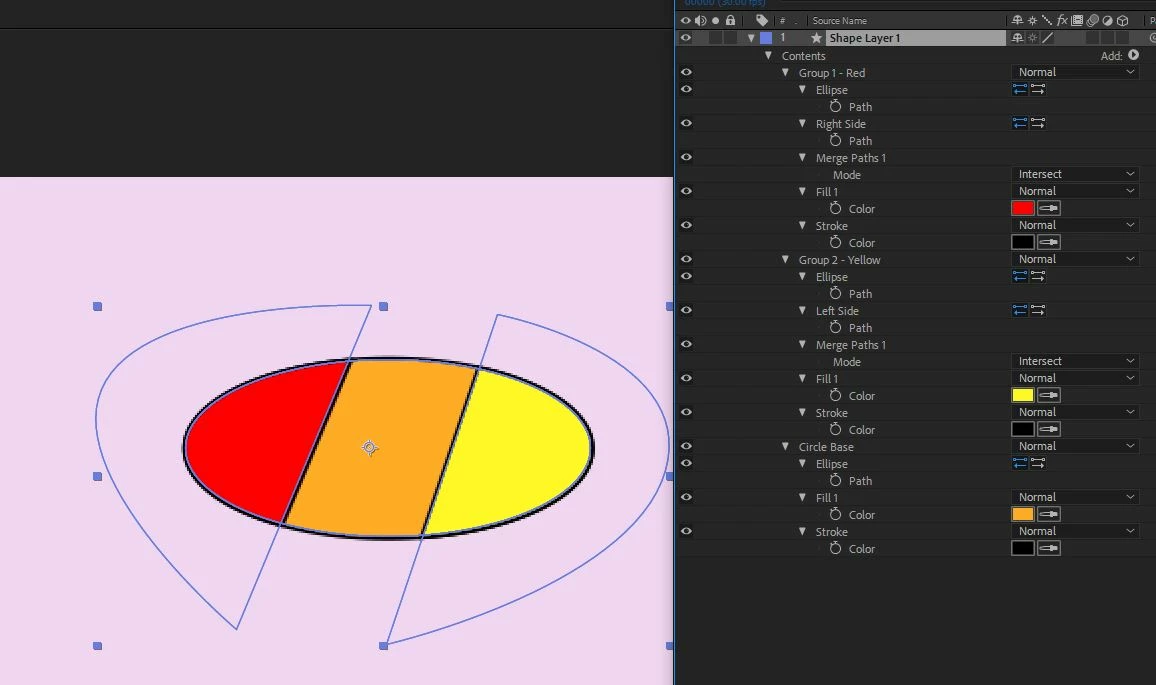Toggle the Shy switch on Shape Layer 1
The width and height of the screenshot is (1156, 685).
1017,38
